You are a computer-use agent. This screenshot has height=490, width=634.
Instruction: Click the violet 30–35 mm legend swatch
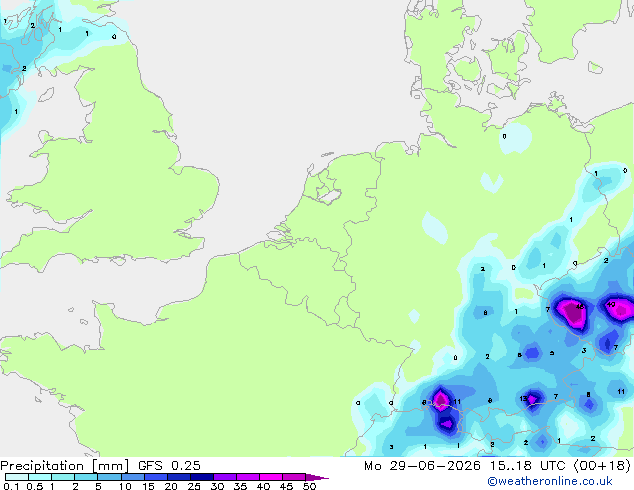point(225,477)
